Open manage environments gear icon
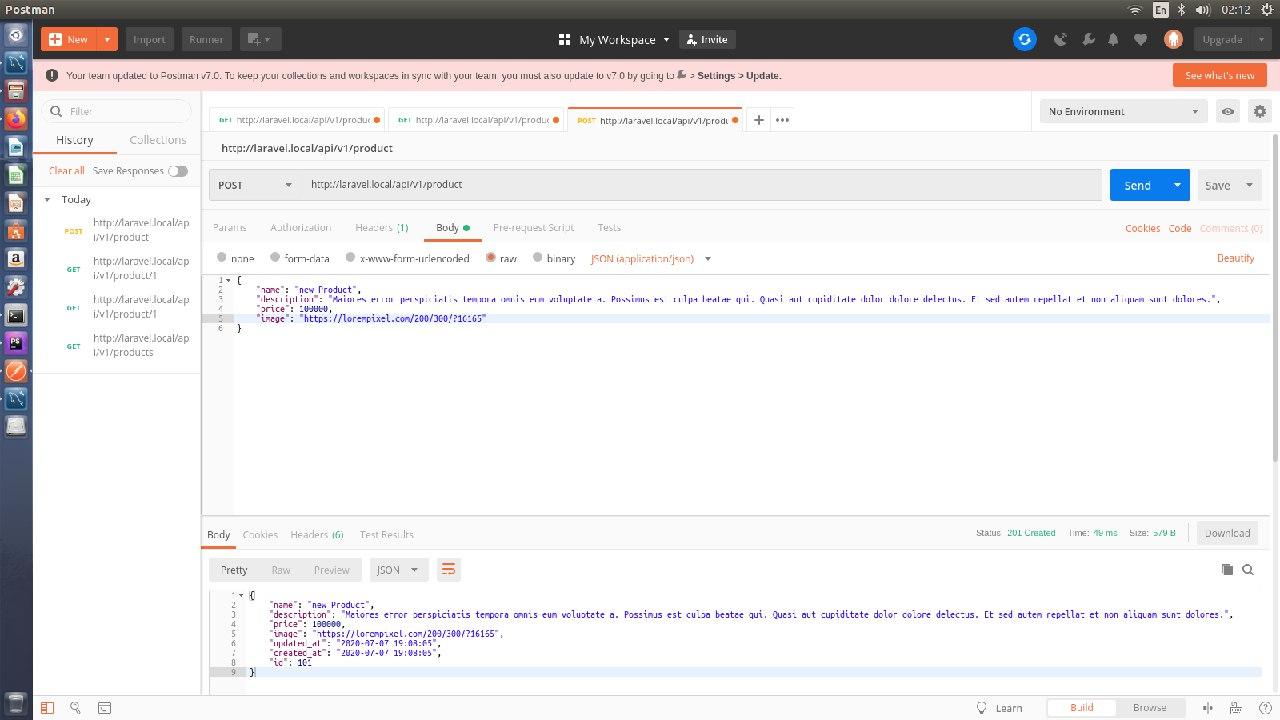This screenshot has width=1280, height=720. coord(1259,112)
